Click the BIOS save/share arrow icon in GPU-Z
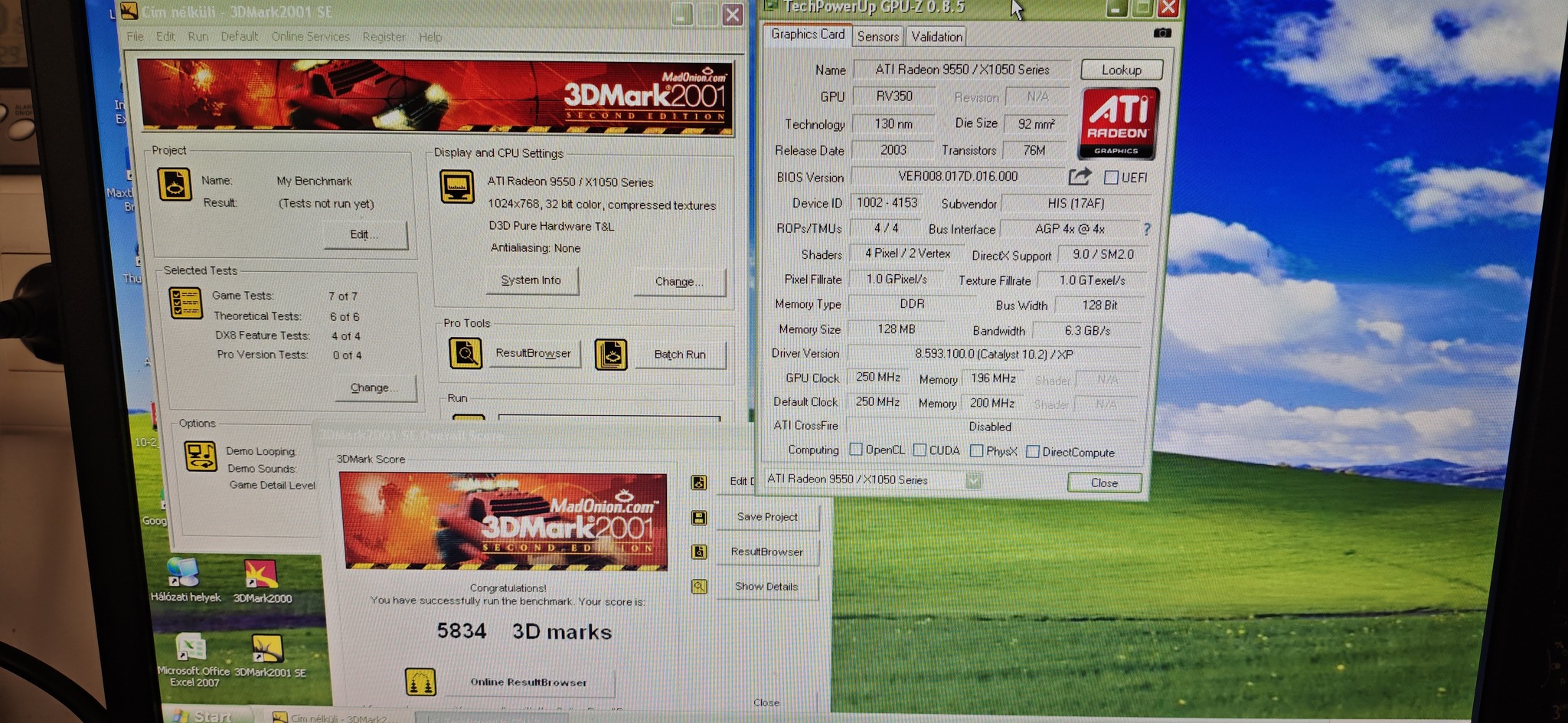Screen dimensions: 1568x723 pos(1080,177)
